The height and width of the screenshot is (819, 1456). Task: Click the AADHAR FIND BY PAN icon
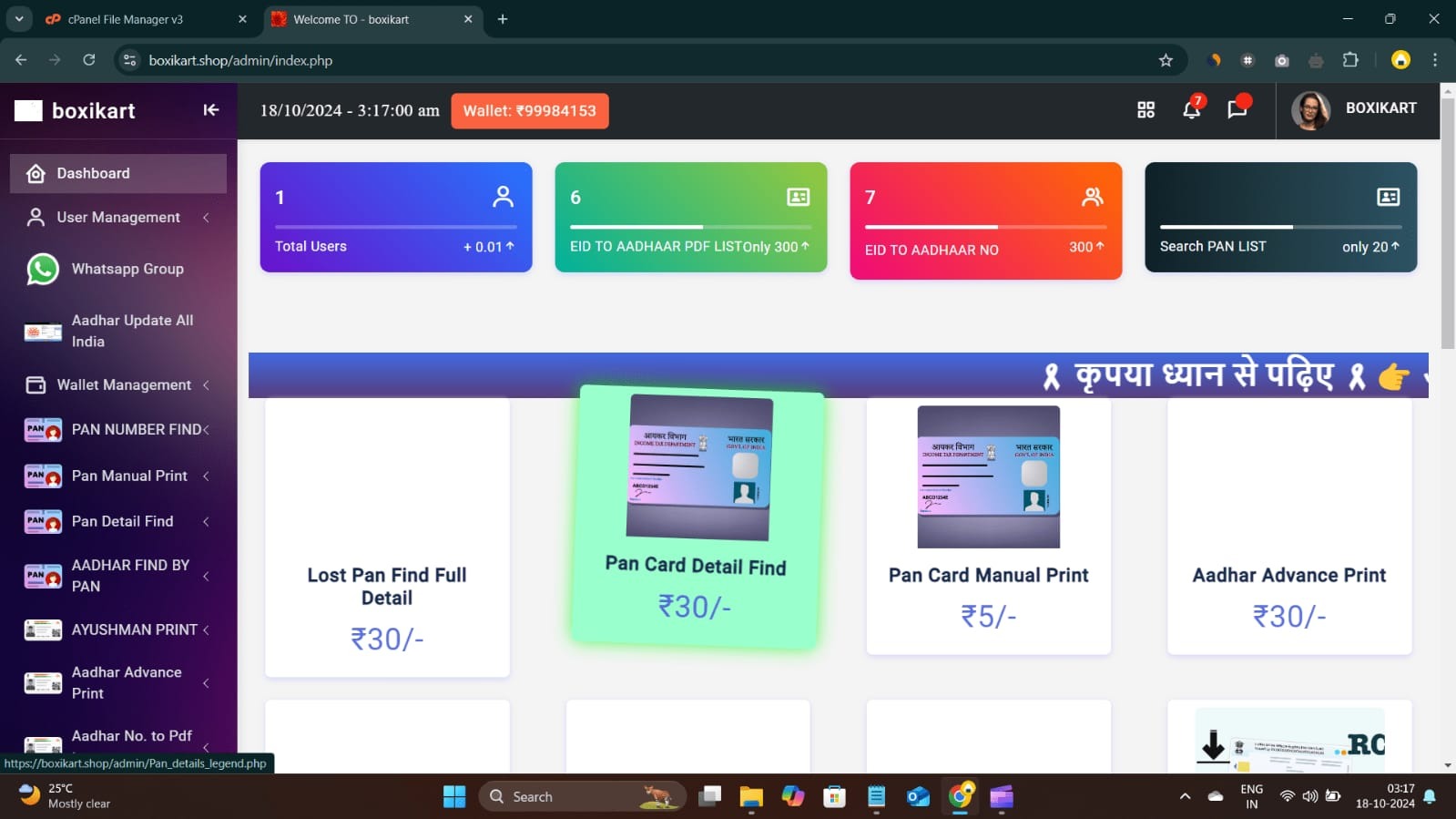[x=43, y=576]
